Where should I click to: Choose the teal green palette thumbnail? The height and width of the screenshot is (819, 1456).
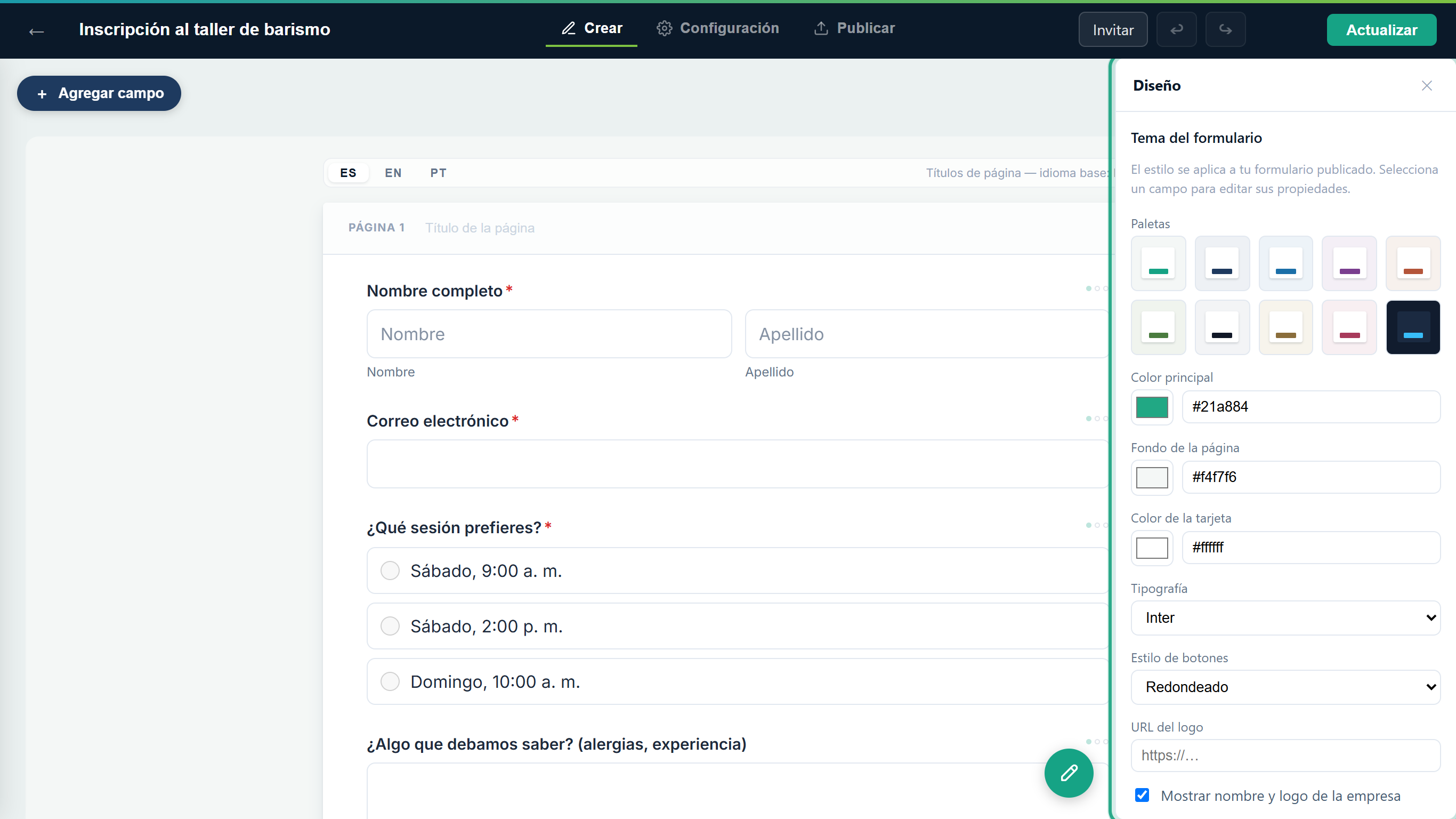click(x=1158, y=263)
